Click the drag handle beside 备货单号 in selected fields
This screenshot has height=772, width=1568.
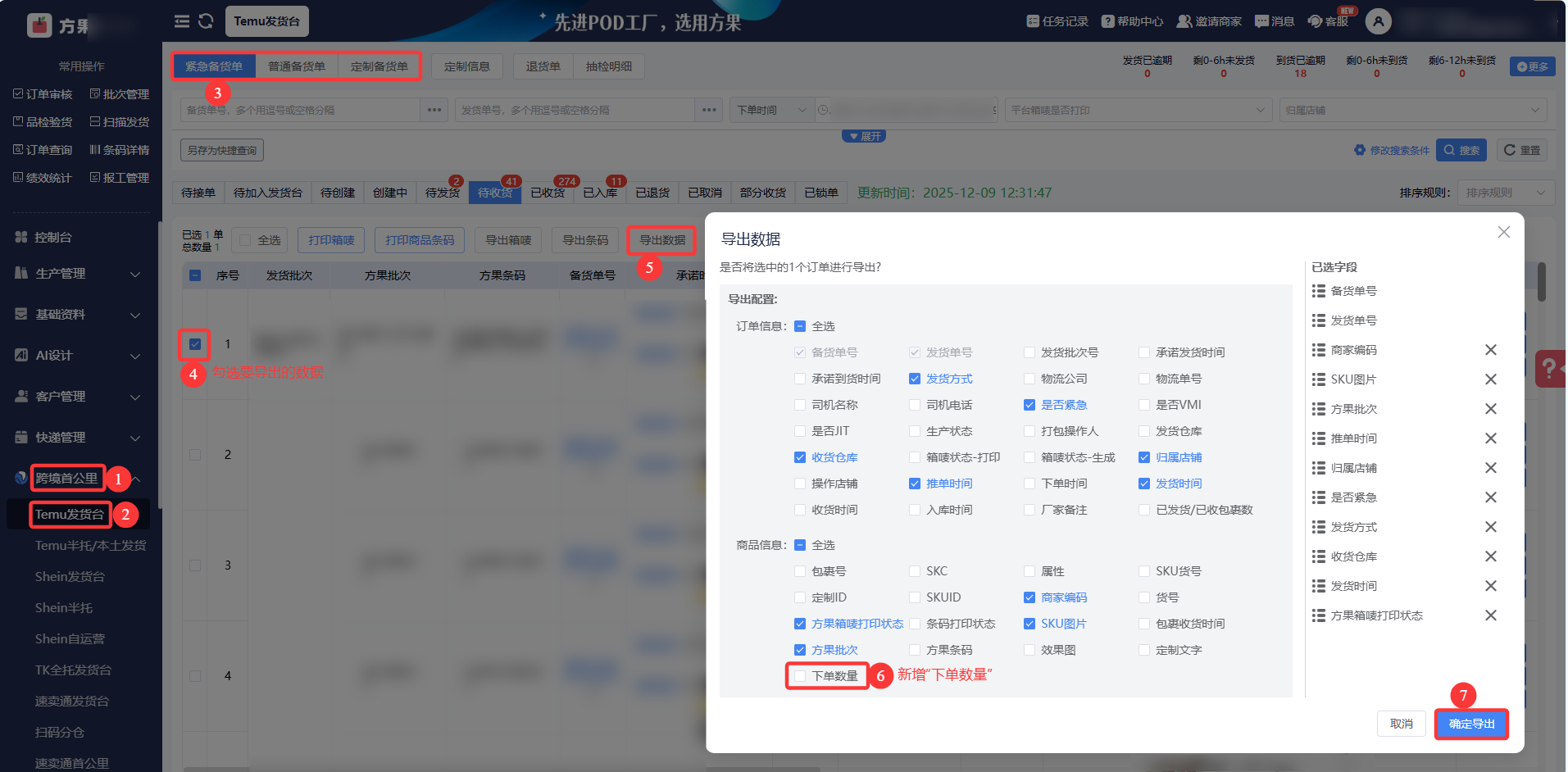coord(1318,291)
